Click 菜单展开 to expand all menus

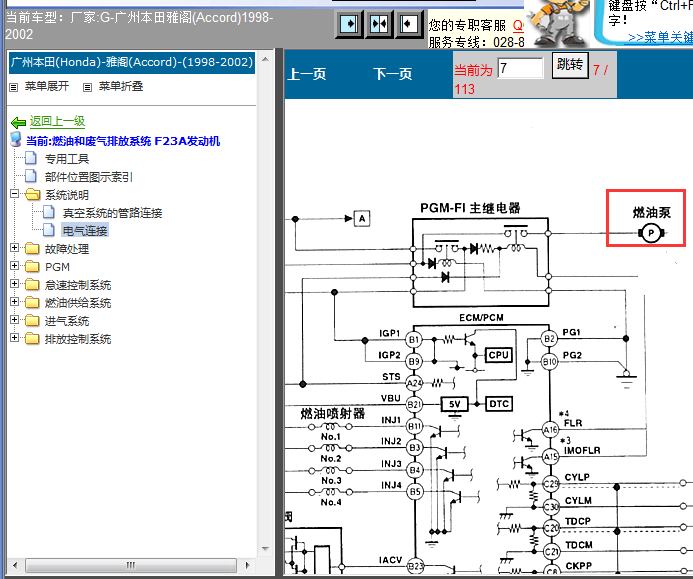click(x=47, y=86)
